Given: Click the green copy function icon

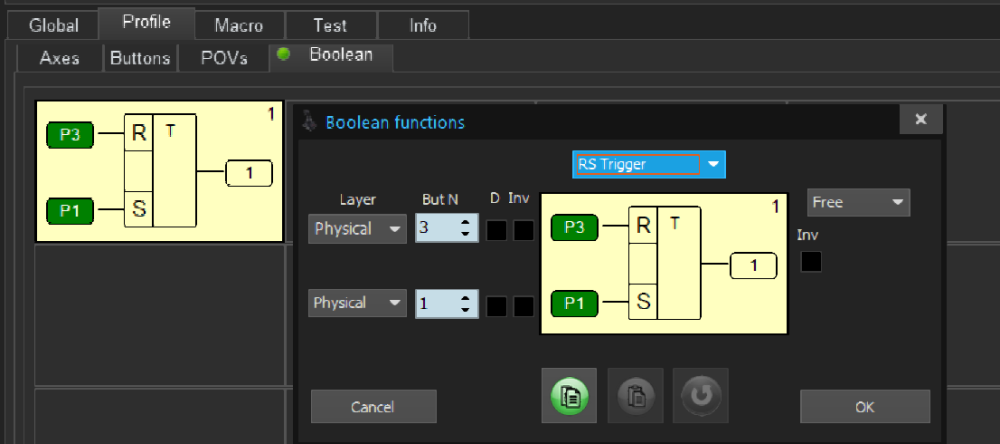Looking at the screenshot, I should [569, 395].
